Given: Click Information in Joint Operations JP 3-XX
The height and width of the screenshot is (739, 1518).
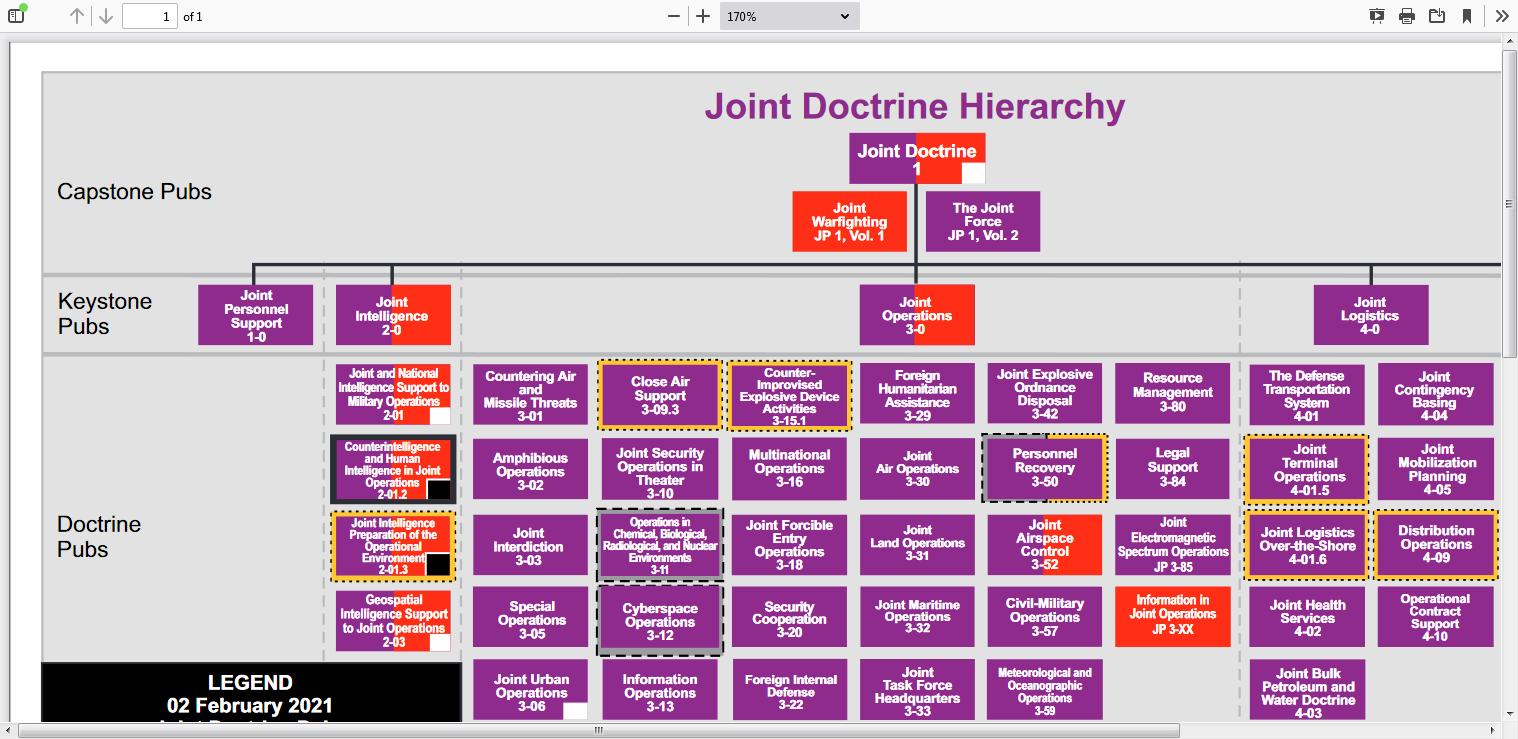Looking at the screenshot, I should click(1172, 615).
